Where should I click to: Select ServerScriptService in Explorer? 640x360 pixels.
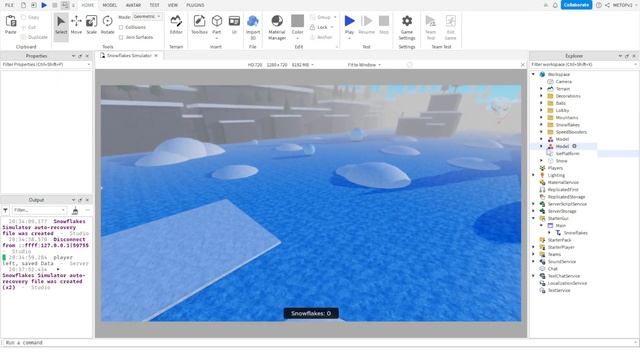[x=567, y=204]
